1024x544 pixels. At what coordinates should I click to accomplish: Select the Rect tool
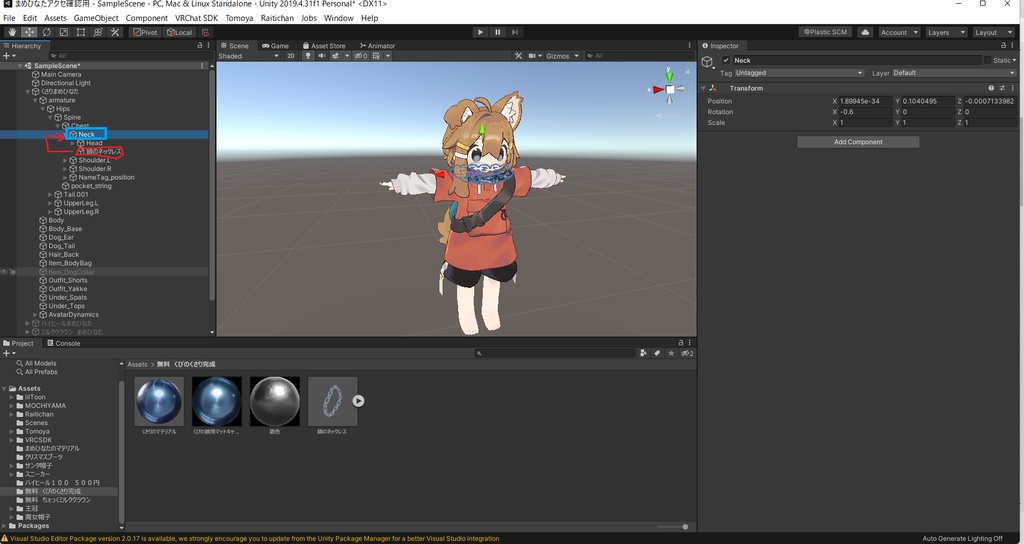[80, 32]
